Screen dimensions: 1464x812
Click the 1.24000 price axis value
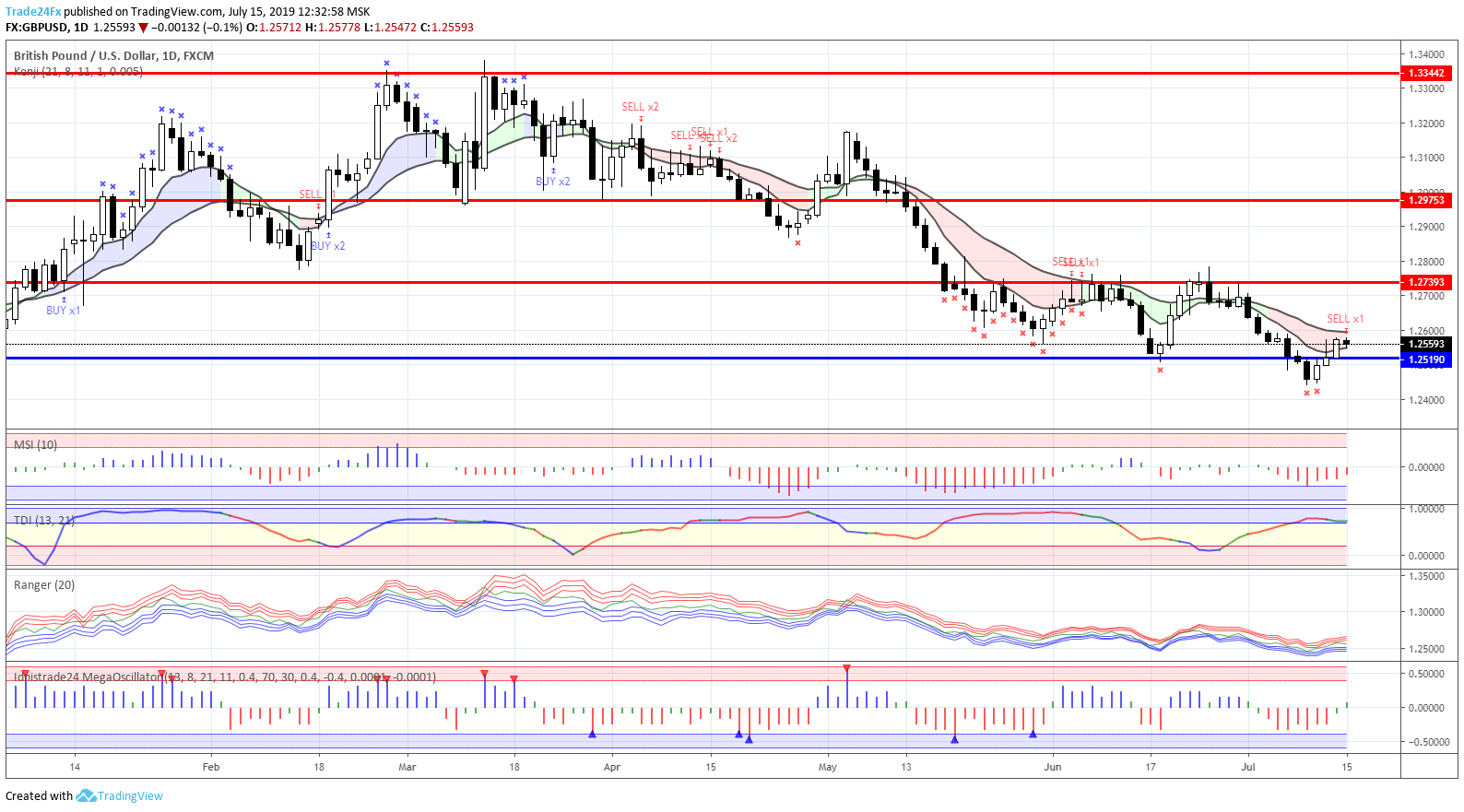pos(1425,400)
